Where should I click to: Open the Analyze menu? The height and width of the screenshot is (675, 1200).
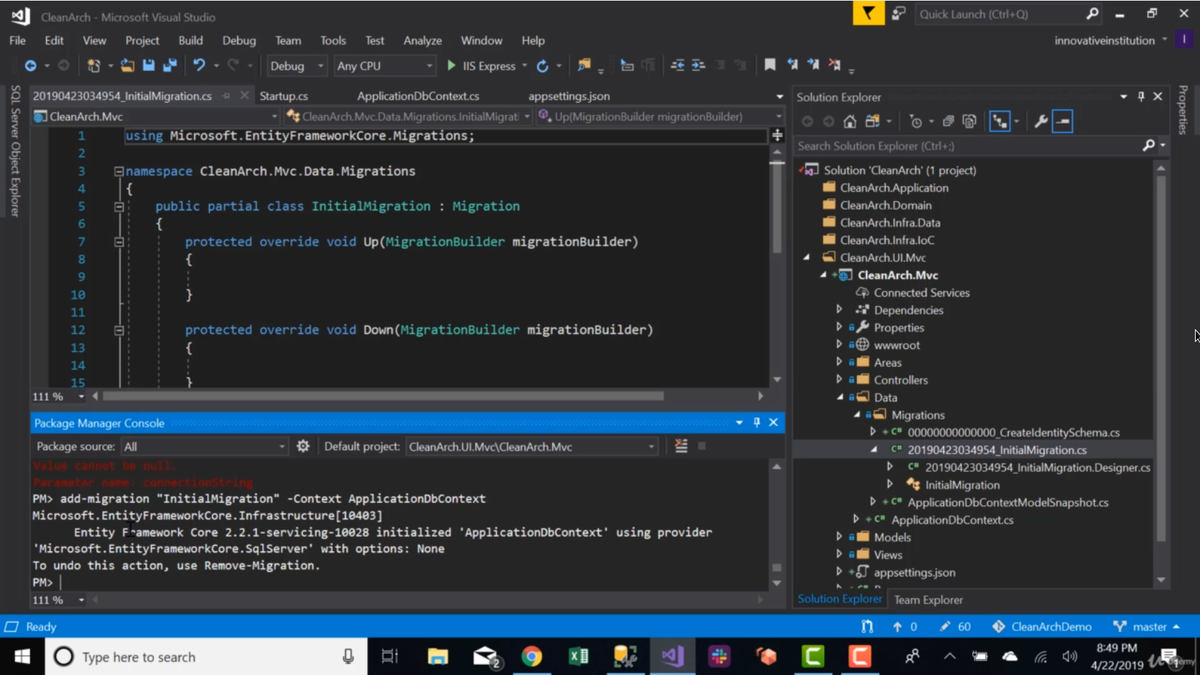tap(422, 40)
